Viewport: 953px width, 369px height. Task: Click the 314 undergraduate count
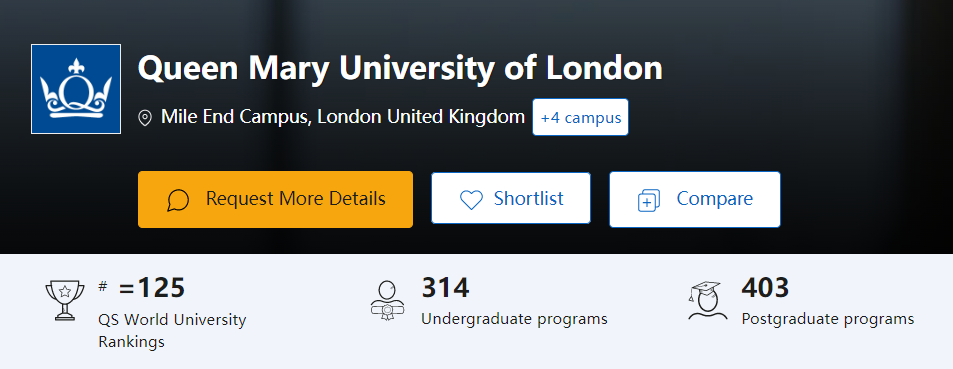click(446, 288)
